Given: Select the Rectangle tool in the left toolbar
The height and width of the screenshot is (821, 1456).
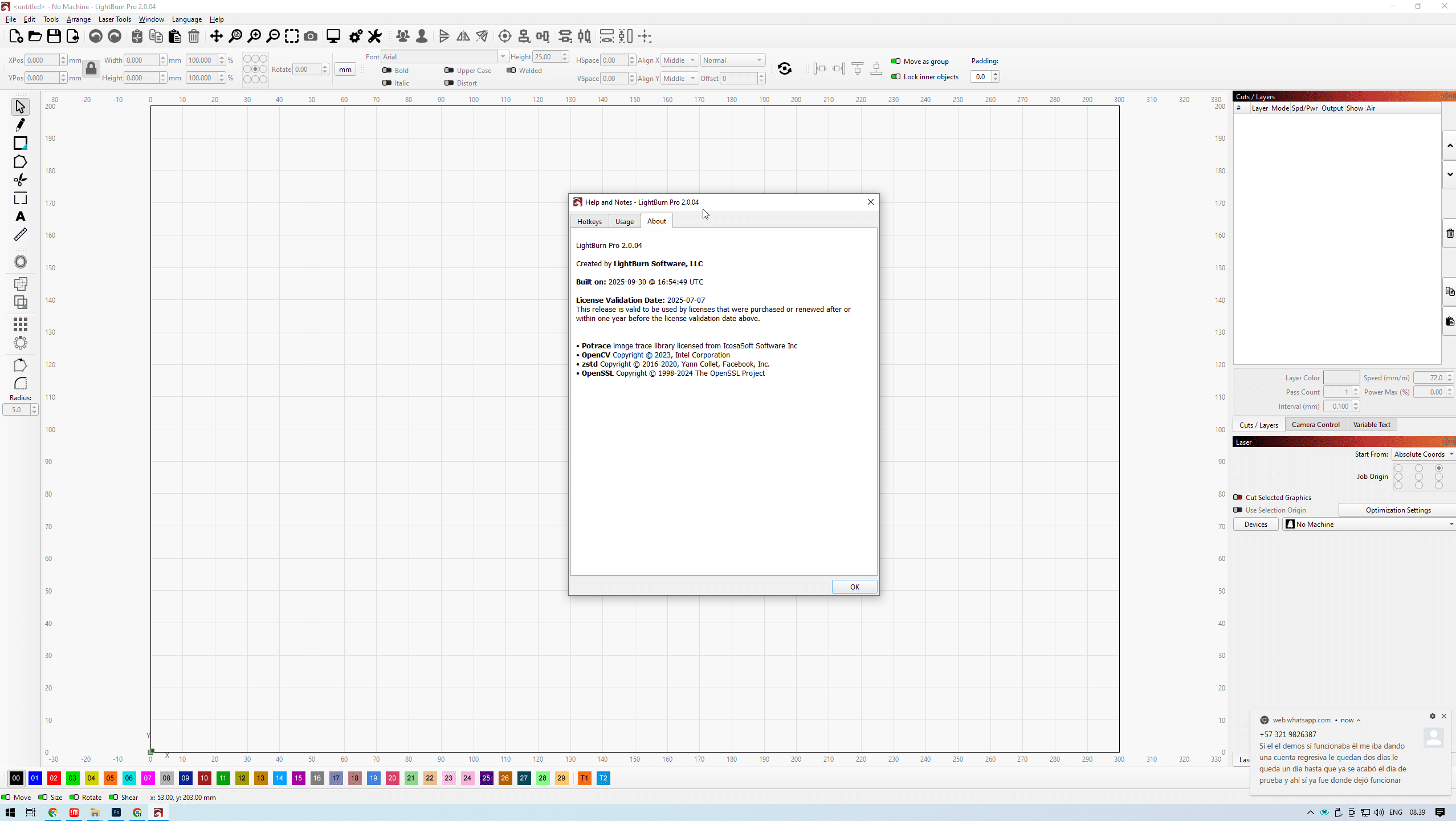Looking at the screenshot, I should (21, 143).
